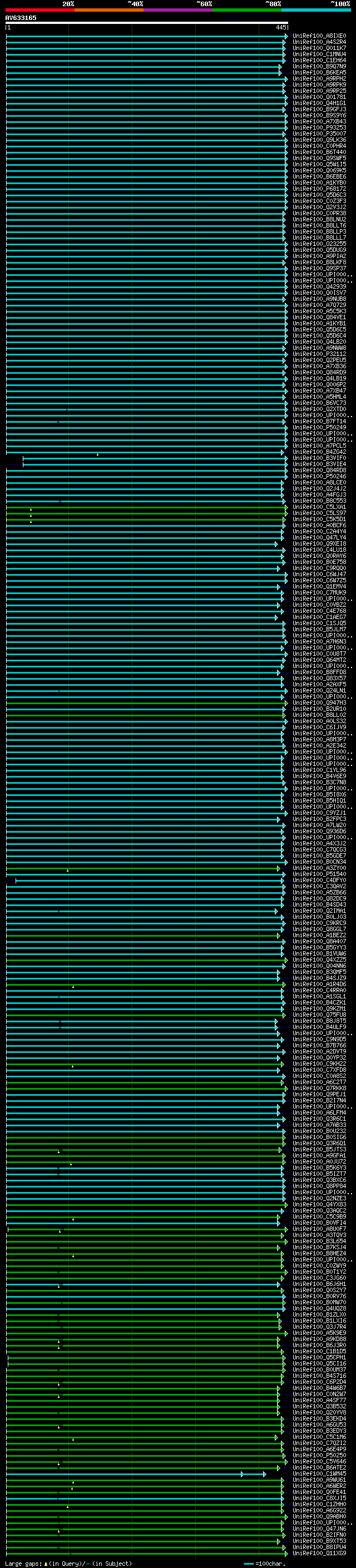Click the query end position 445
This screenshot has width=356, height=1568.
(281, 27)
